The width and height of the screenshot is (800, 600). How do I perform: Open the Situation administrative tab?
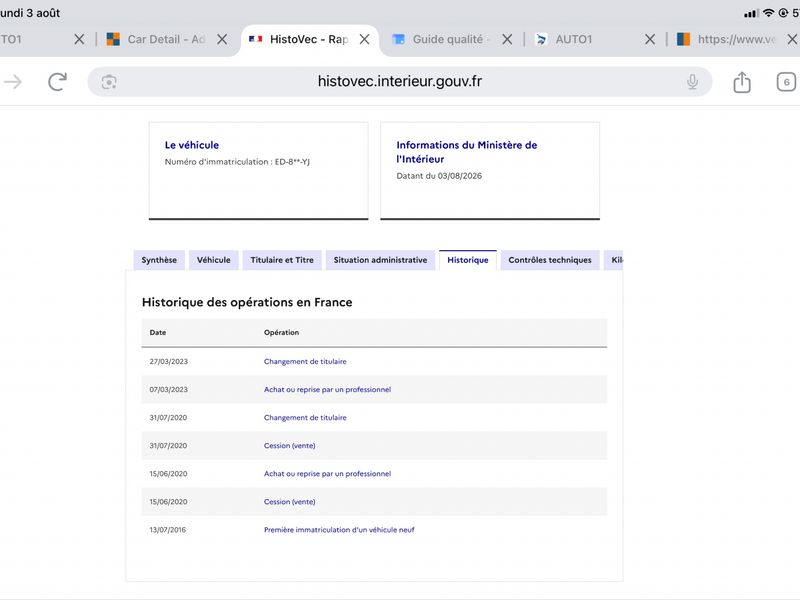pos(381,260)
